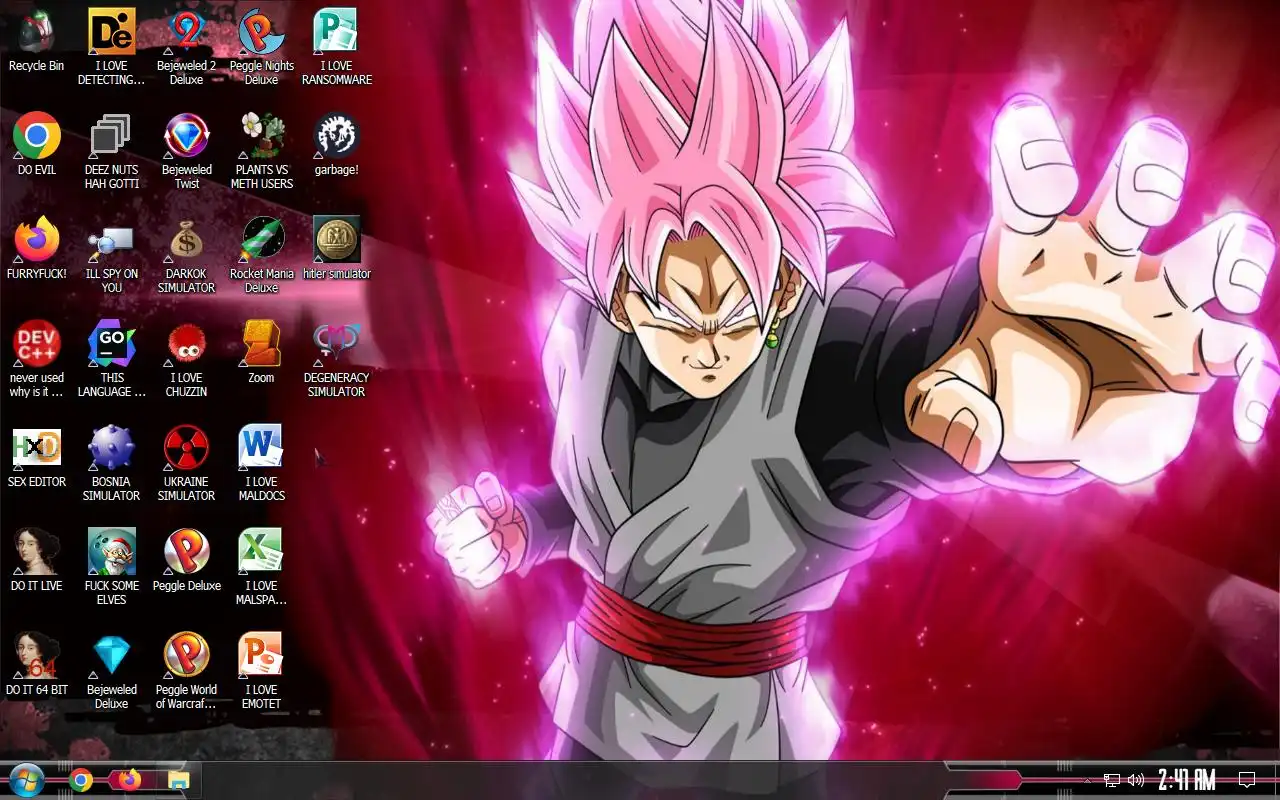Select the 'I LOVE CHUZZIN' shortcut
This screenshot has width=1280, height=800.
click(186, 359)
